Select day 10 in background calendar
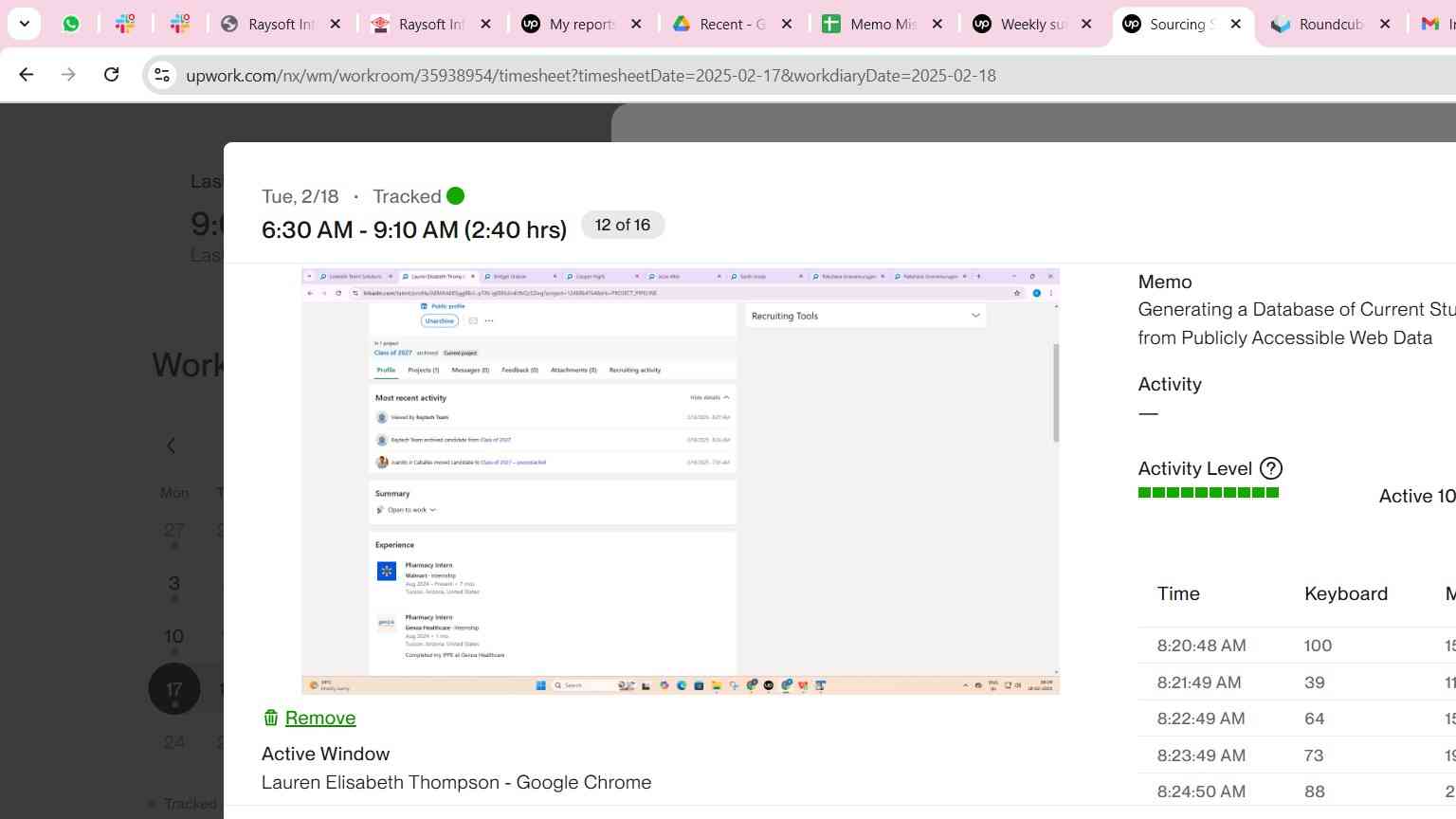The image size is (1456, 819). click(x=174, y=636)
